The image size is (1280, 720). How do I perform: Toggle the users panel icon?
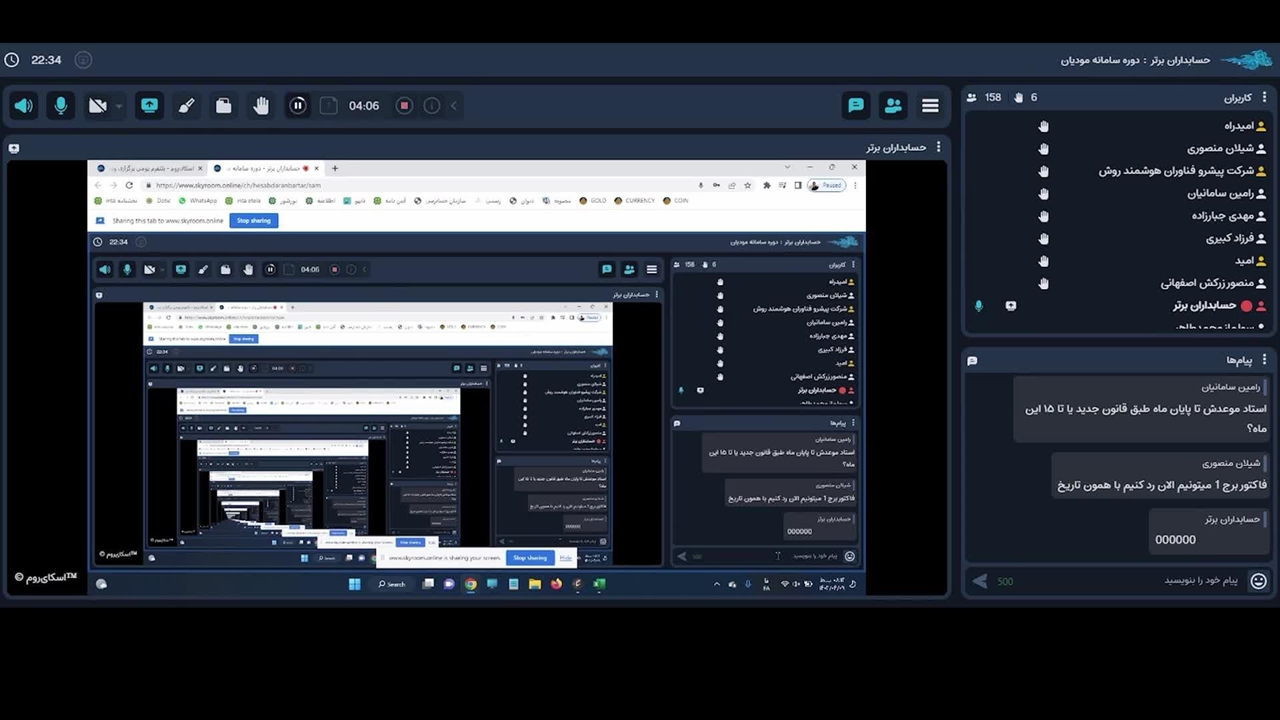pos(893,105)
